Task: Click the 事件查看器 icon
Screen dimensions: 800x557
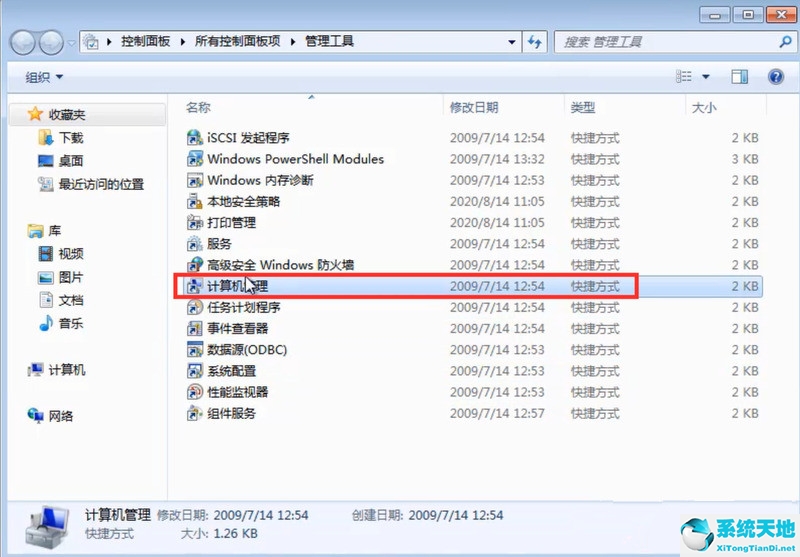Action: coord(194,328)
